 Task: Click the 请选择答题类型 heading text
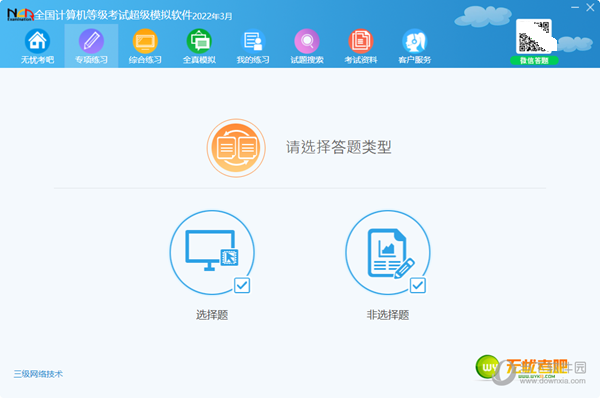click(339, 147)
